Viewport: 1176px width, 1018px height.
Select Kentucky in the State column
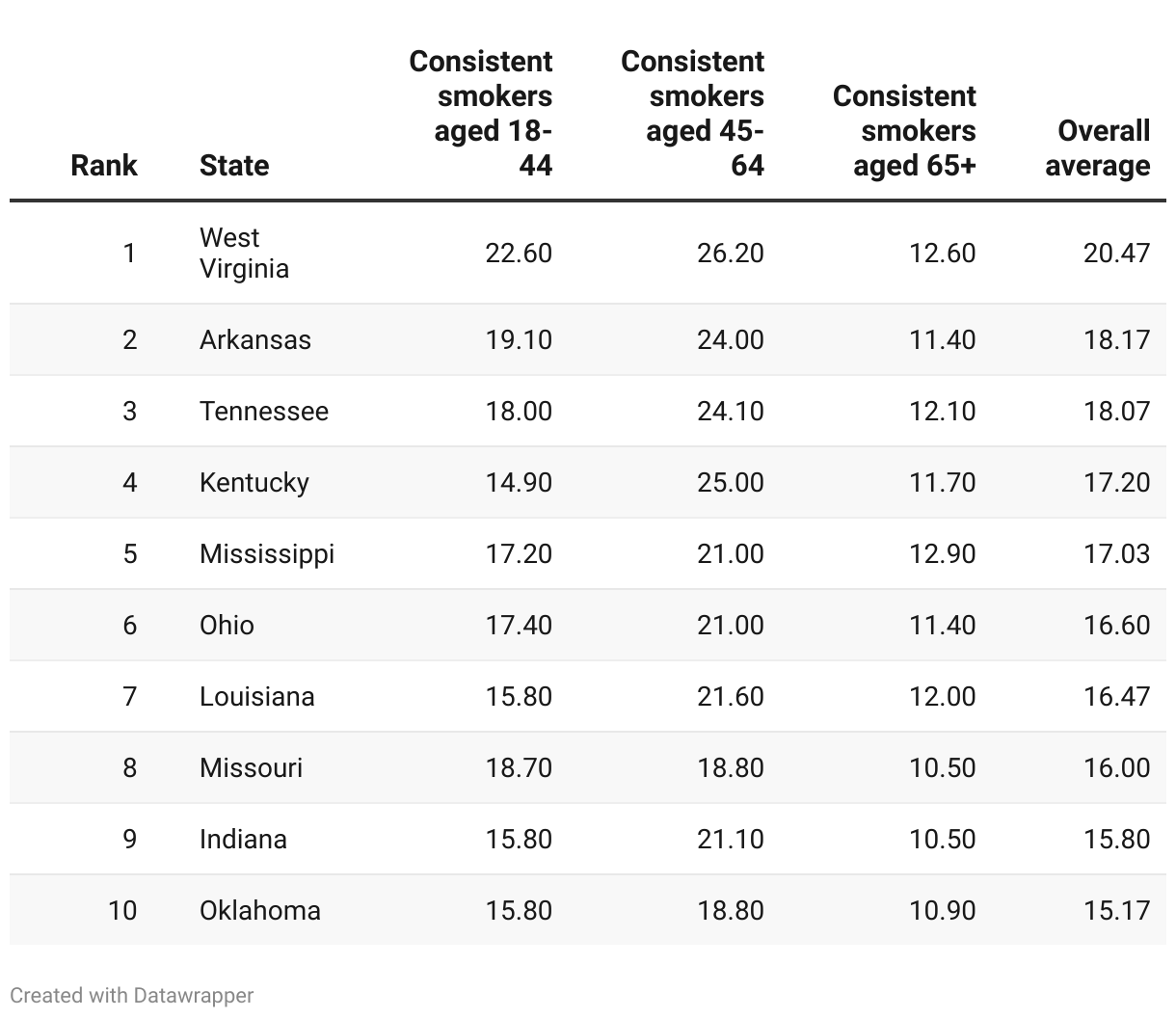[x=254, y=482]
